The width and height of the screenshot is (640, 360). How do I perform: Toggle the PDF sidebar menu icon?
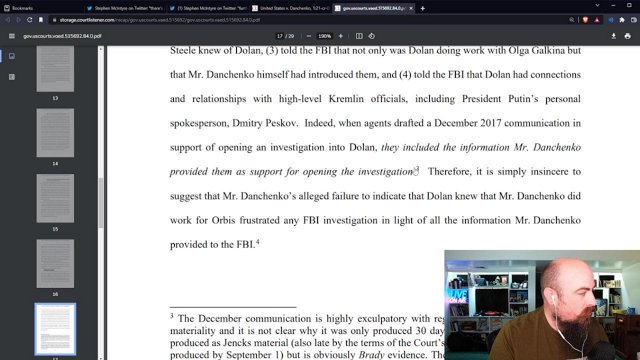click(12, 36)
